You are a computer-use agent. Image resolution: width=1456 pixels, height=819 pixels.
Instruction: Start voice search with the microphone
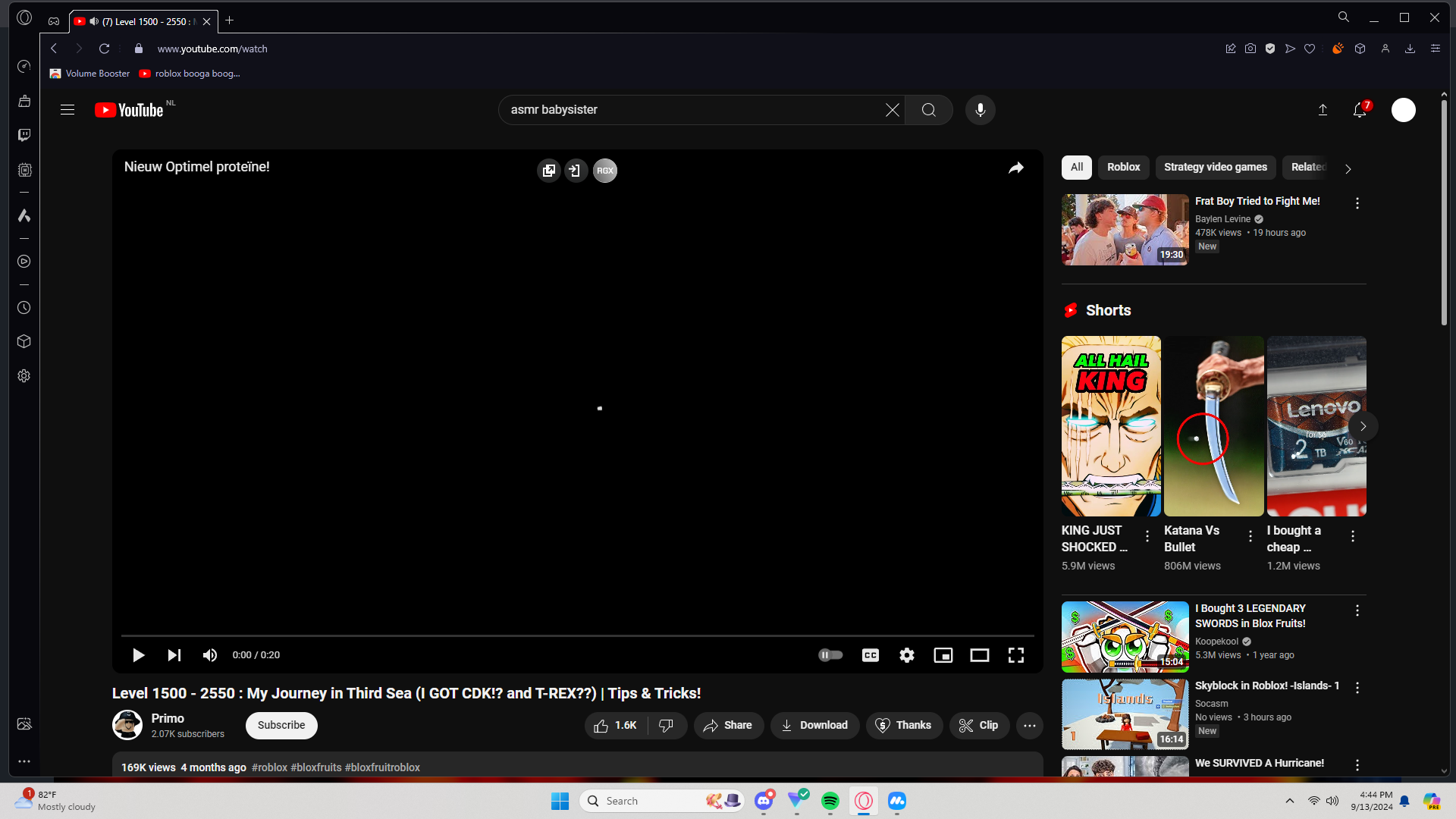tap(981, 110)
